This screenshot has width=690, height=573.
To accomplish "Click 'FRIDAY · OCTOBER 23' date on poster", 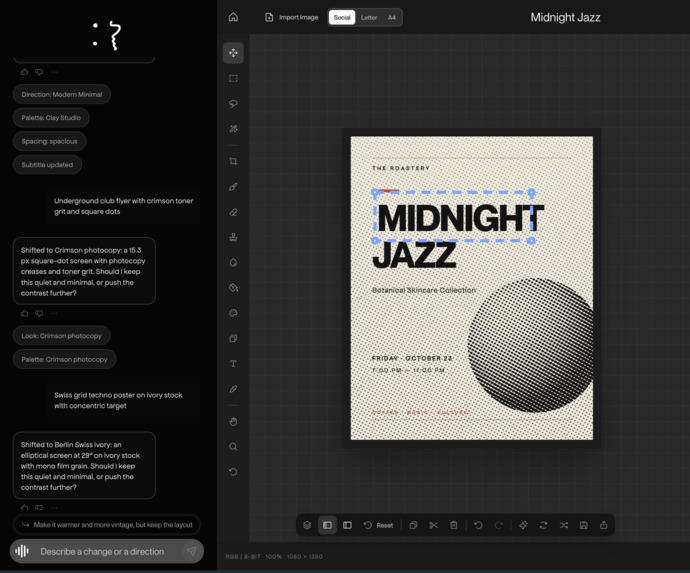I will pyautogui.click(x=412, y=358).
